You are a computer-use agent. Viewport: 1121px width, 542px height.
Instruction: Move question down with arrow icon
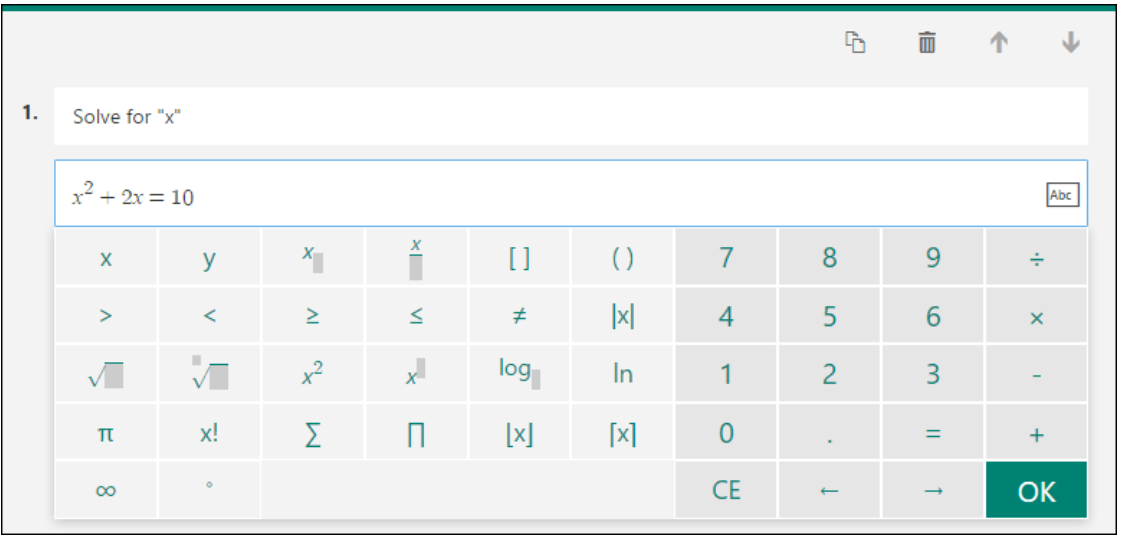(1070, 43)
